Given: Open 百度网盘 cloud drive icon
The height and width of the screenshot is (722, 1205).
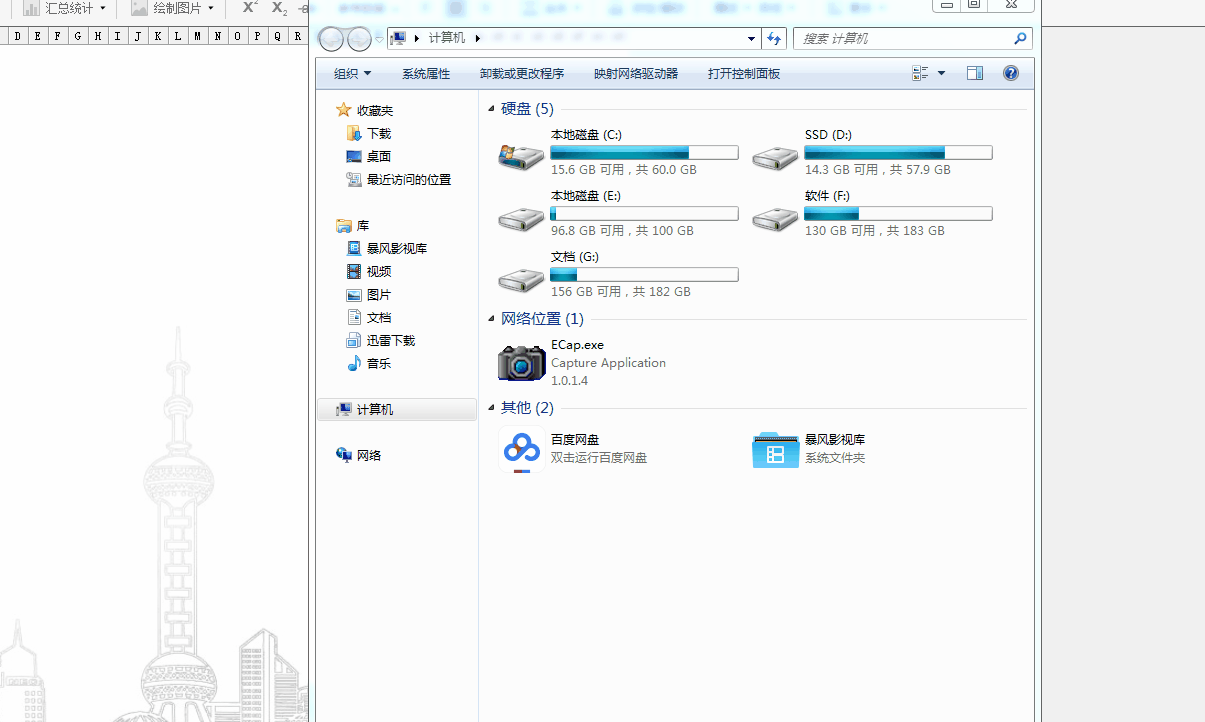Looking at the screenshot, I should pyautogui.click(x=521, y=449).
